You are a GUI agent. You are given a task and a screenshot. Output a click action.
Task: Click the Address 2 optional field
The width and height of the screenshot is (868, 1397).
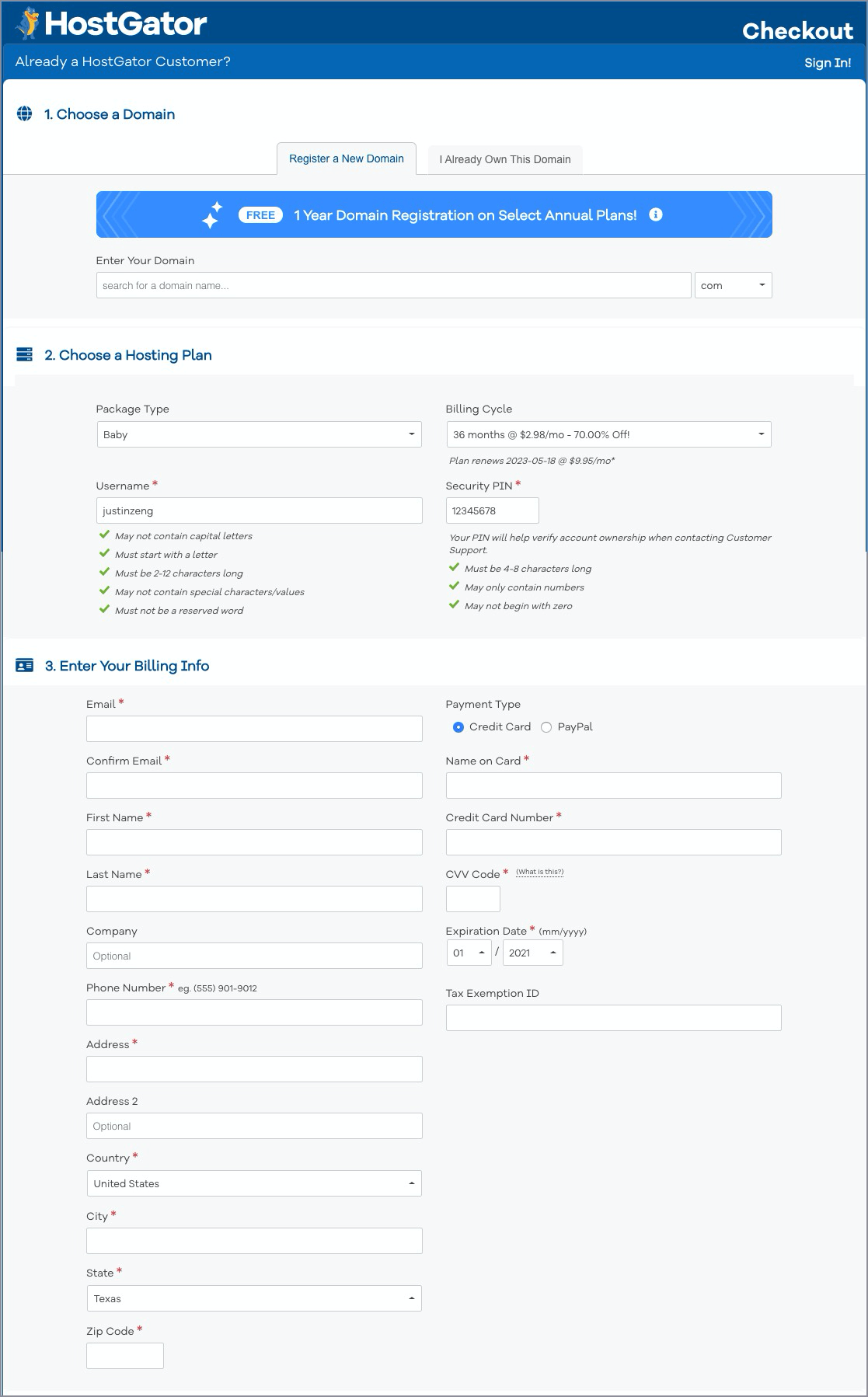point(254,1126)
